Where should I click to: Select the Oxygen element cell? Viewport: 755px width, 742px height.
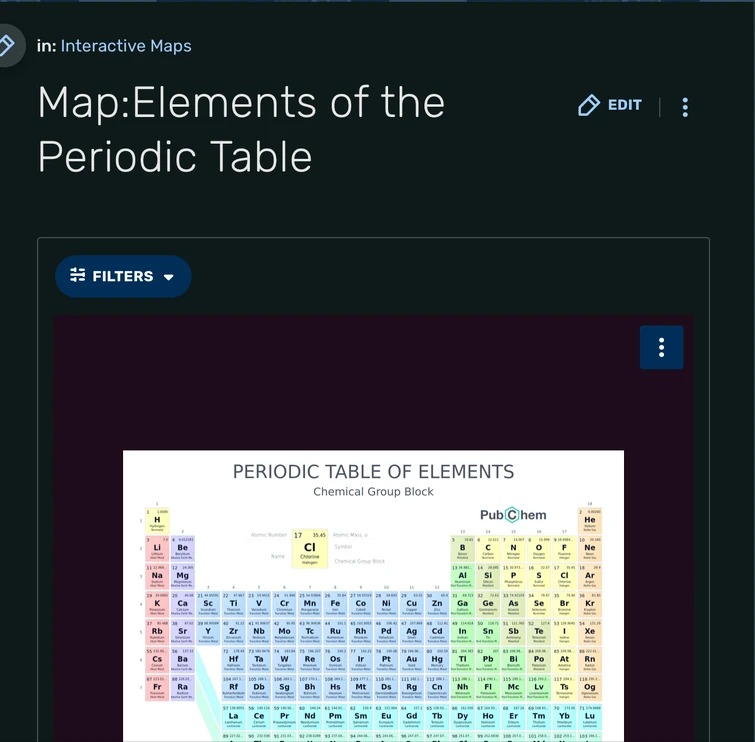tap(539, 549)
